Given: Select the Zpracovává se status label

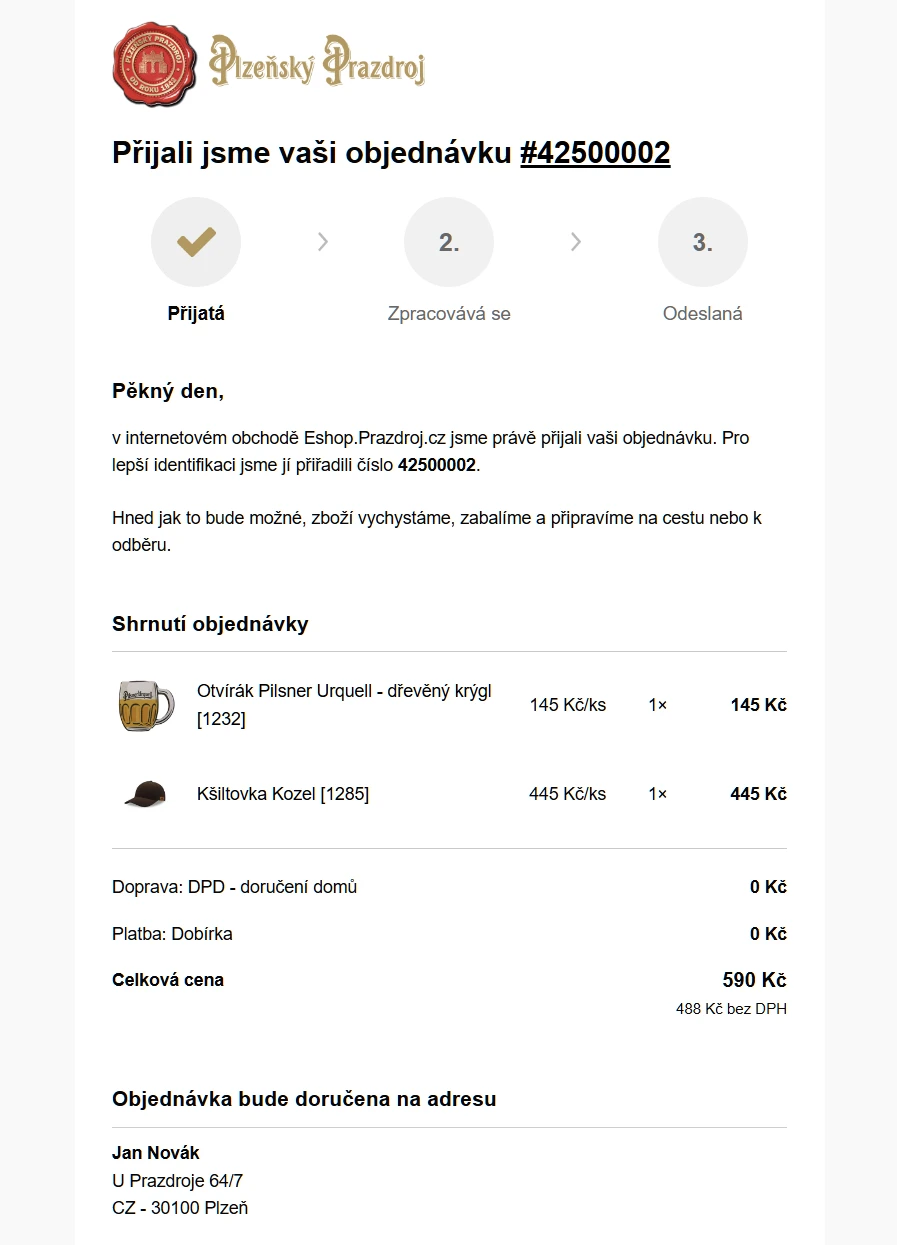Looking at the screenshot, I should click(449, 314).
